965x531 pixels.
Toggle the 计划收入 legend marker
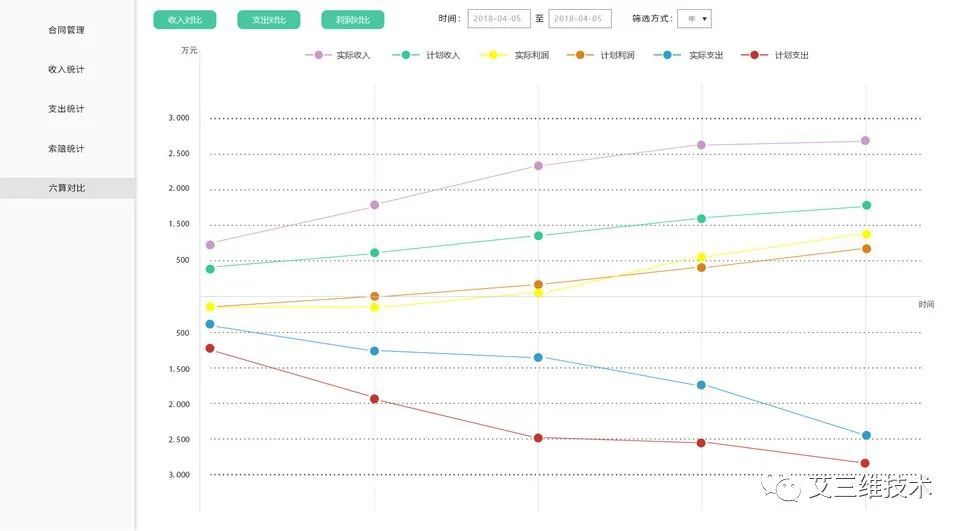click(x=406, y=55)
